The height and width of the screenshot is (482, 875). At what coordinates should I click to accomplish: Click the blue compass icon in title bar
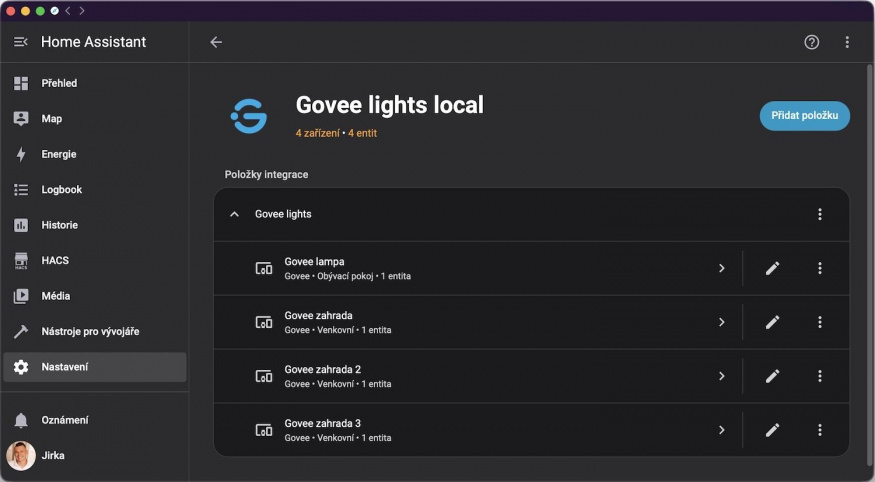(x=54, y=11)
